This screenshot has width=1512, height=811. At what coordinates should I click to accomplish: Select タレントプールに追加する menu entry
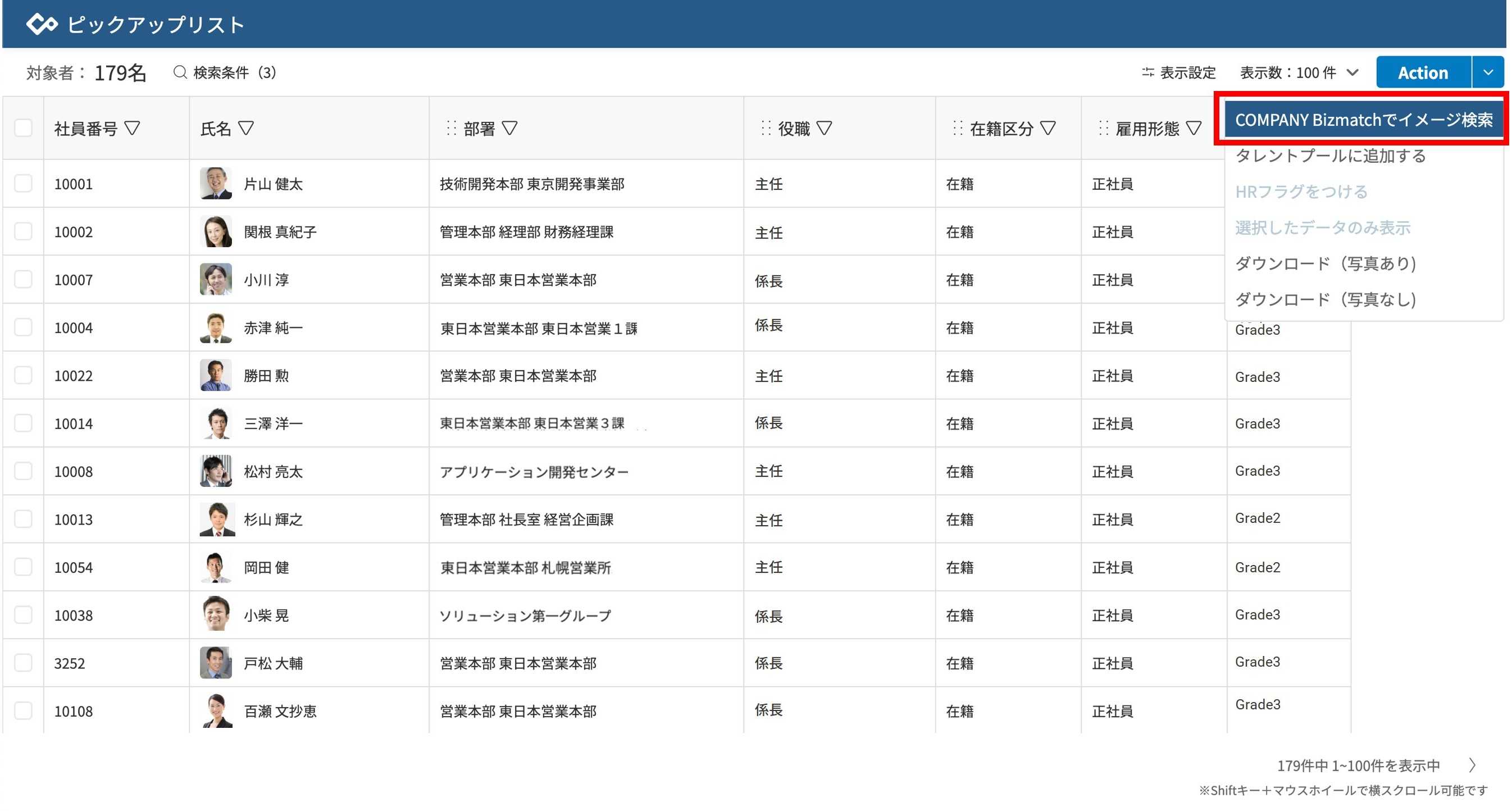pos(1330,156)
